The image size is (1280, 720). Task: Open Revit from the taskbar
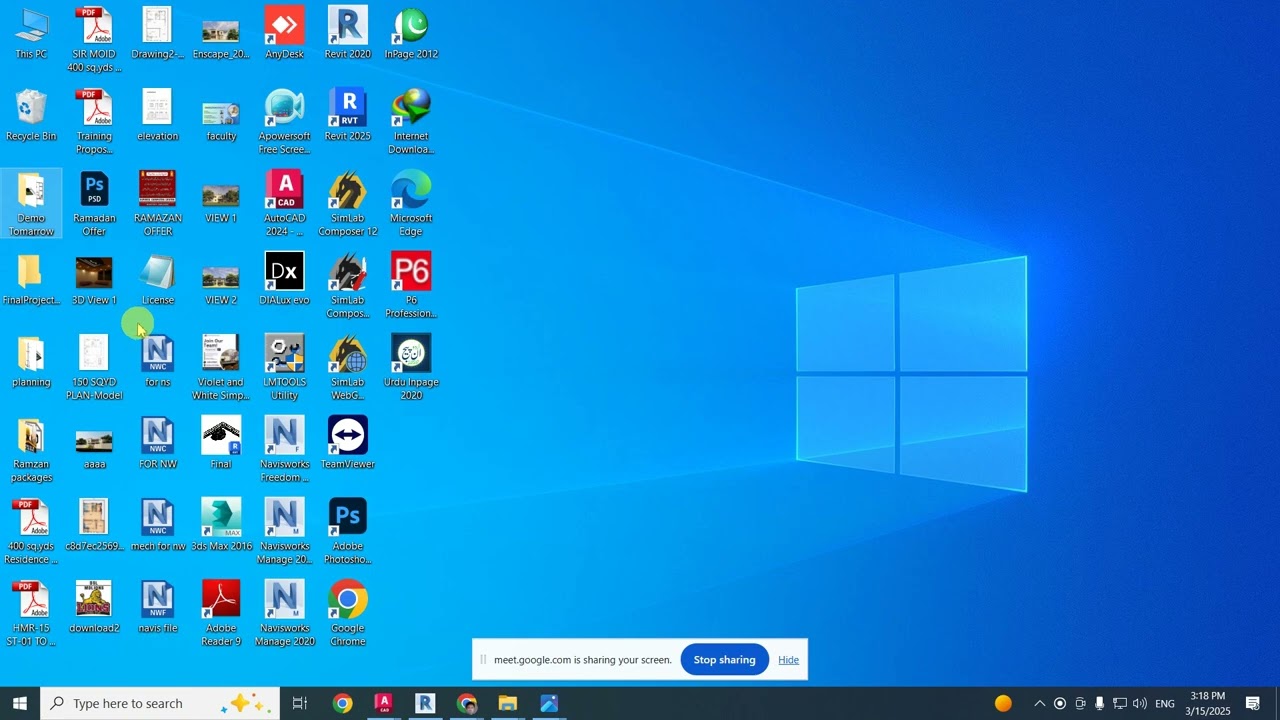pos(425,703)
